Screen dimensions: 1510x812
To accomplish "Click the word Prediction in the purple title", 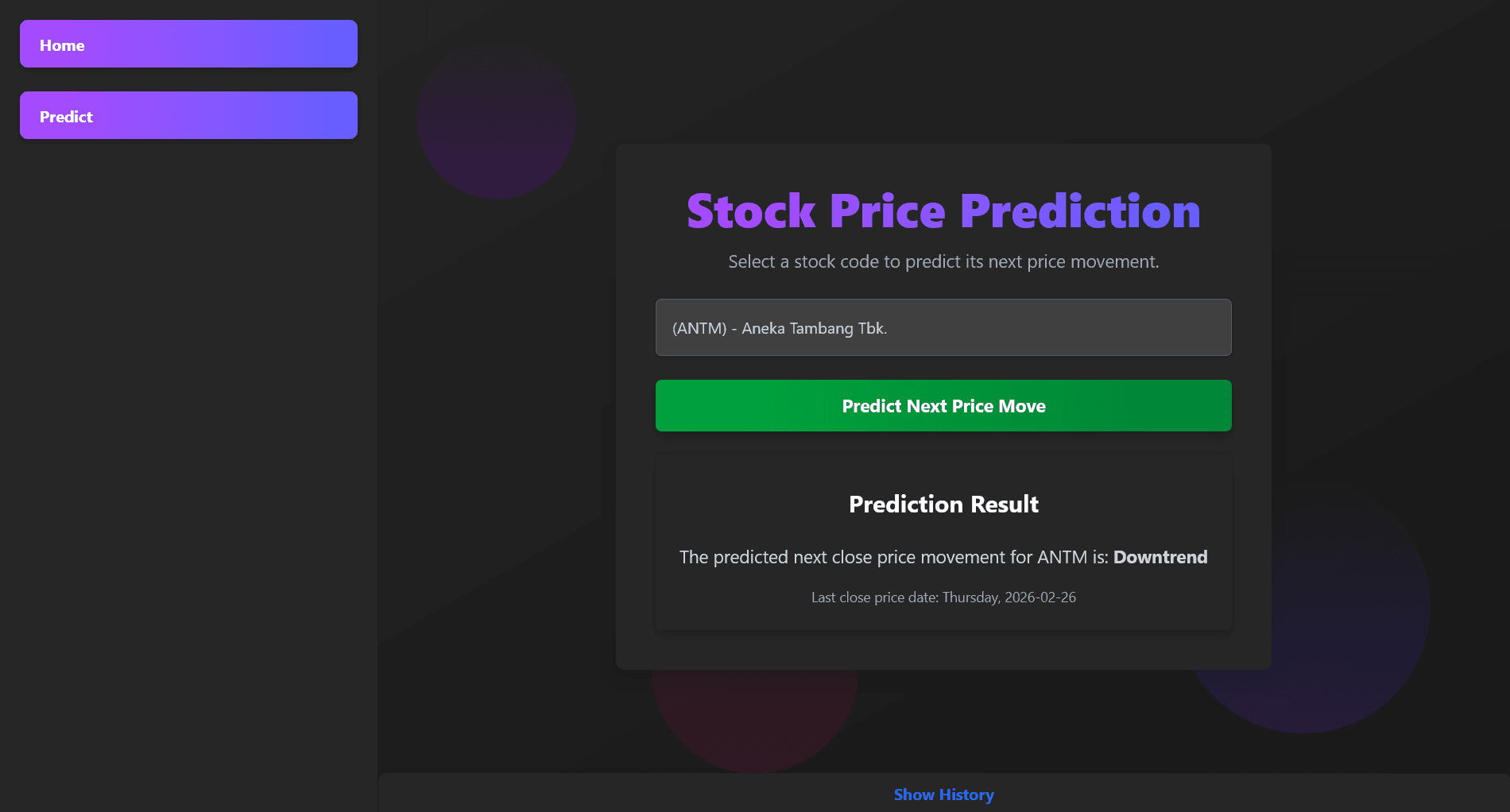I will click(x=1079, y=211).
